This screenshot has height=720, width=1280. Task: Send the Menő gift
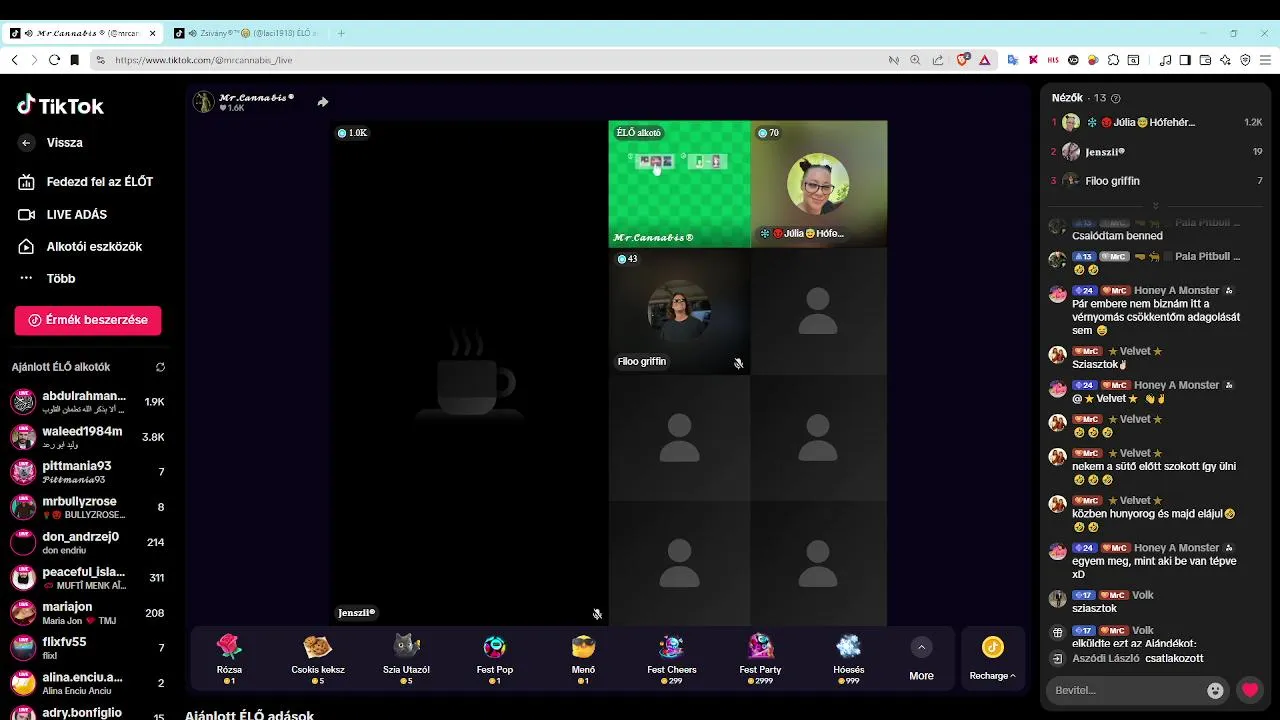coord(583,658)
